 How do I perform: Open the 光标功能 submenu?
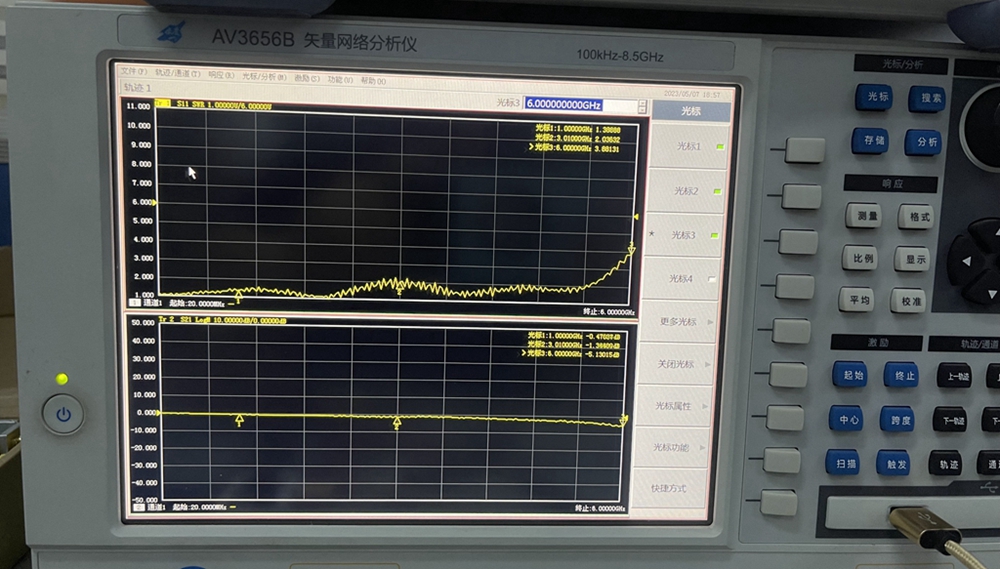click(x=685, y=447)
